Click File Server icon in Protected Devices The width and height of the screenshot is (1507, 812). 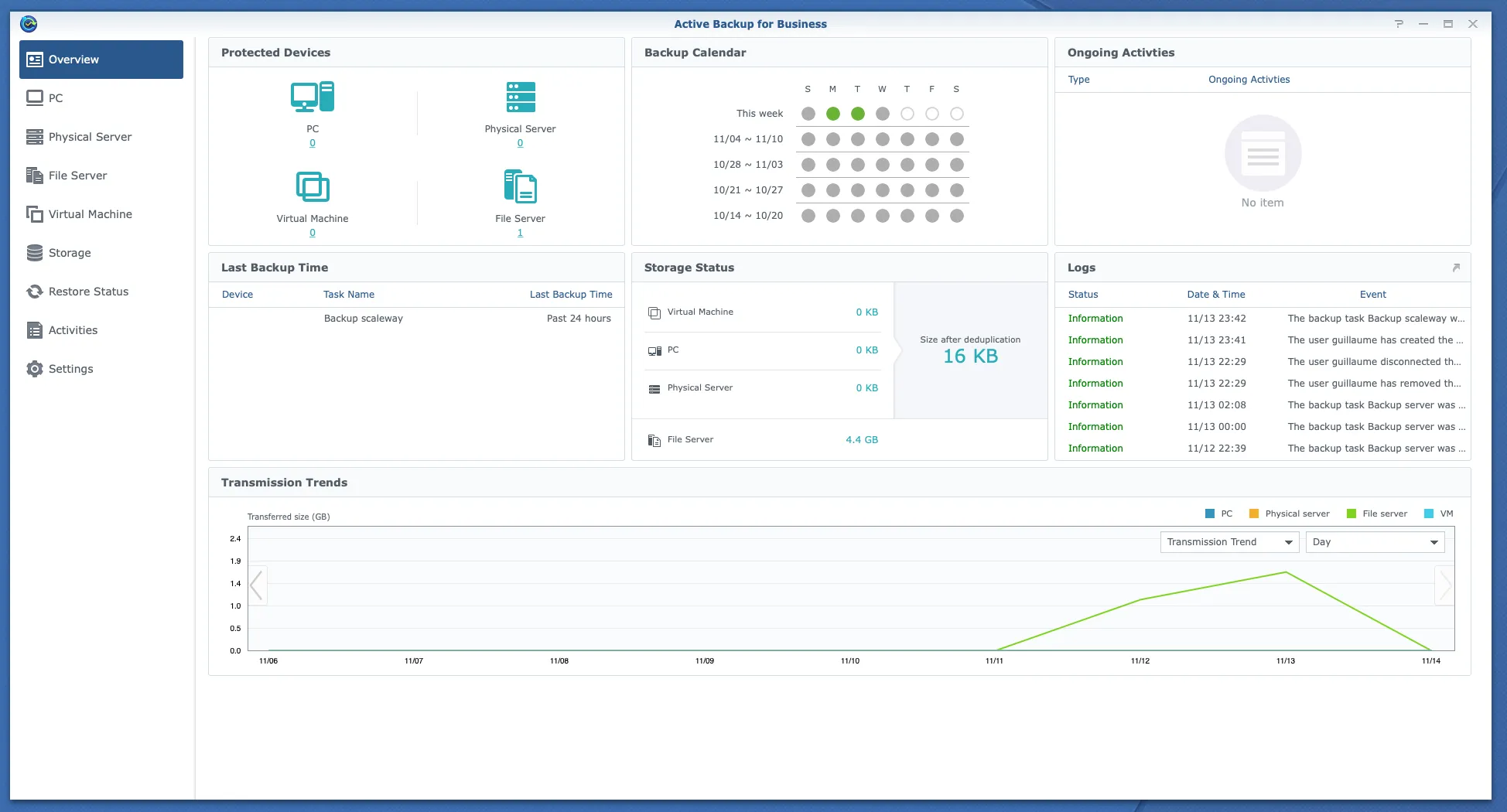521,187
